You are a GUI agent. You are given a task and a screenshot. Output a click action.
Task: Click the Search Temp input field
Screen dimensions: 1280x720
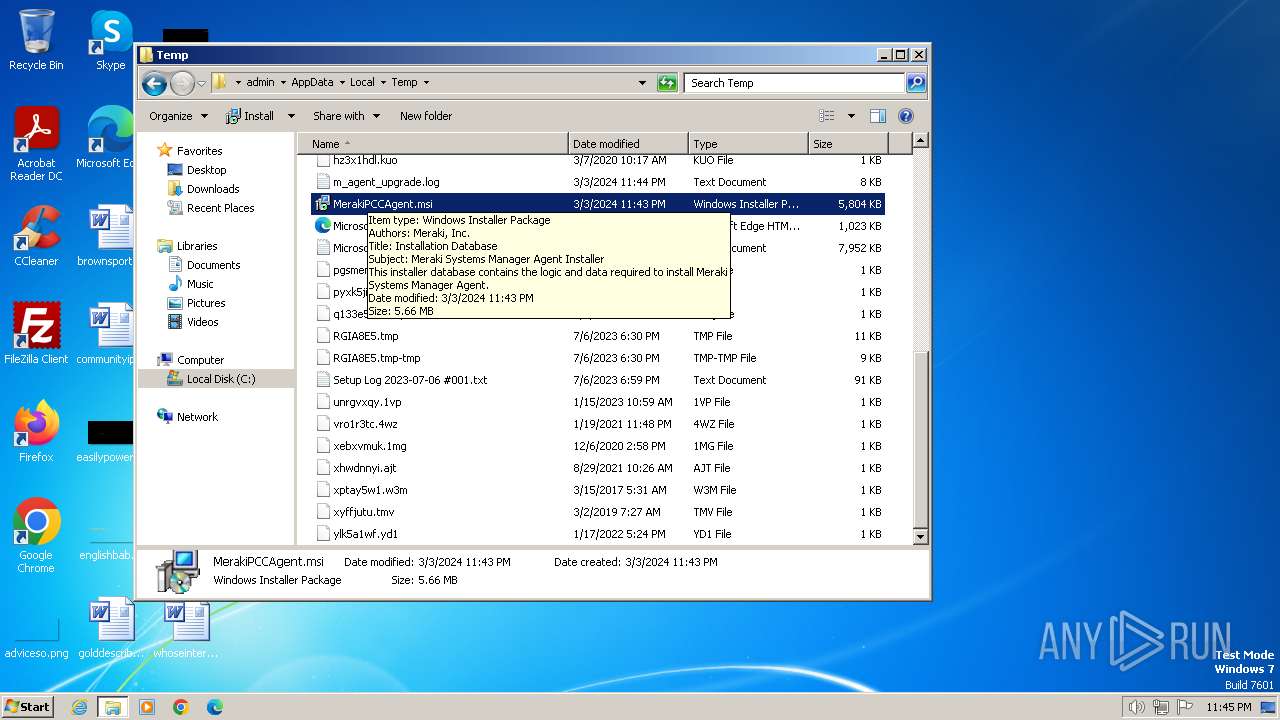point(795,83)
